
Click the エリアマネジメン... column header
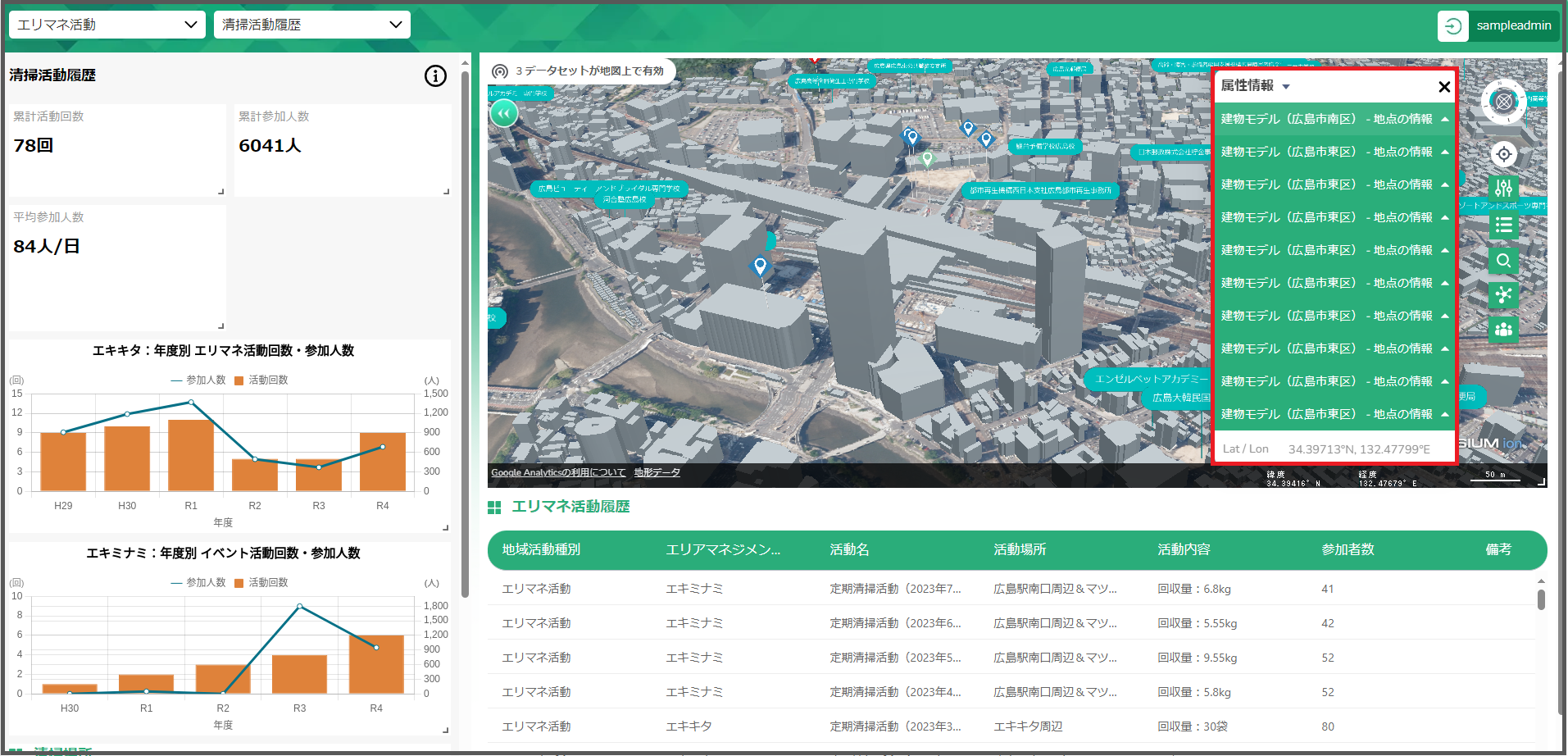tap(723, 549)
